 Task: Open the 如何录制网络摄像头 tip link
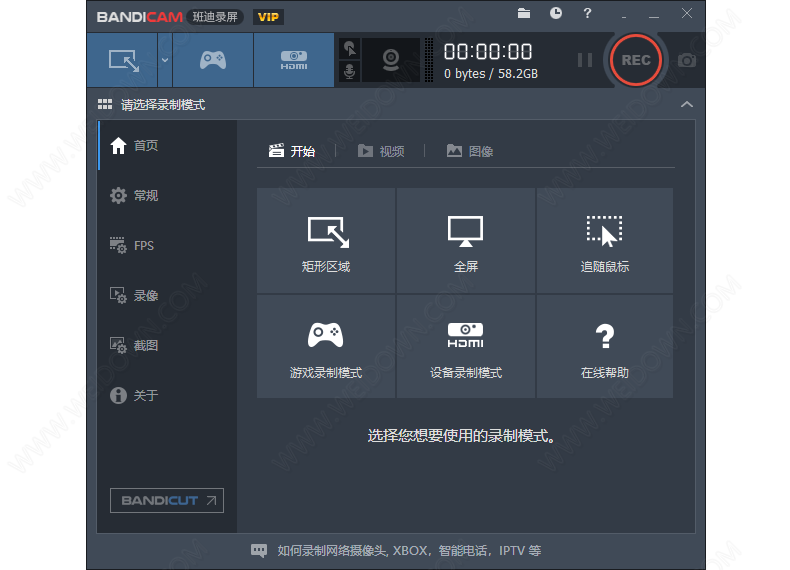409,551
